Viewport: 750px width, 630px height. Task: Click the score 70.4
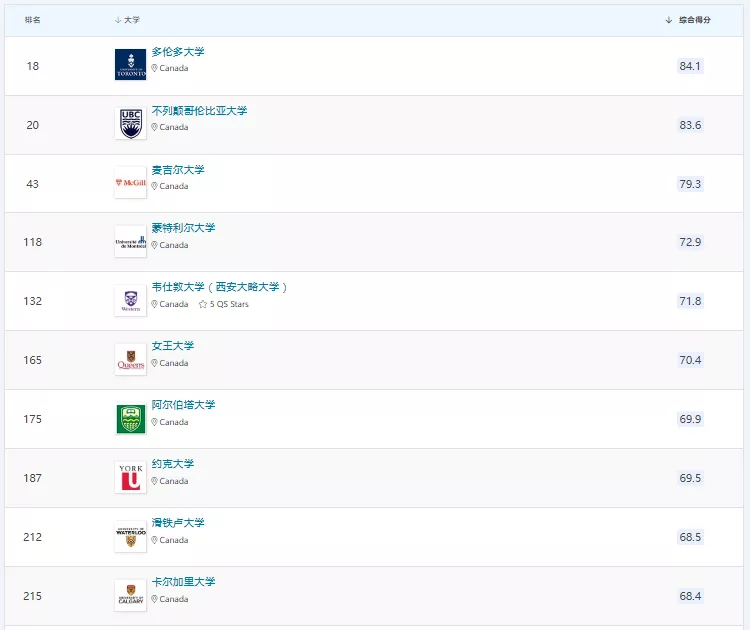tap(690, 360)
